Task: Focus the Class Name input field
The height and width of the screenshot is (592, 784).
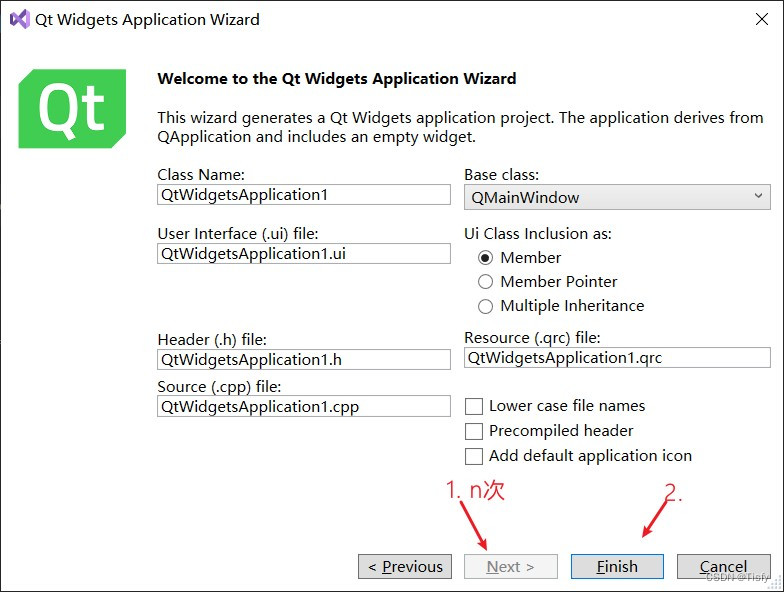Action: pos(304,194)
